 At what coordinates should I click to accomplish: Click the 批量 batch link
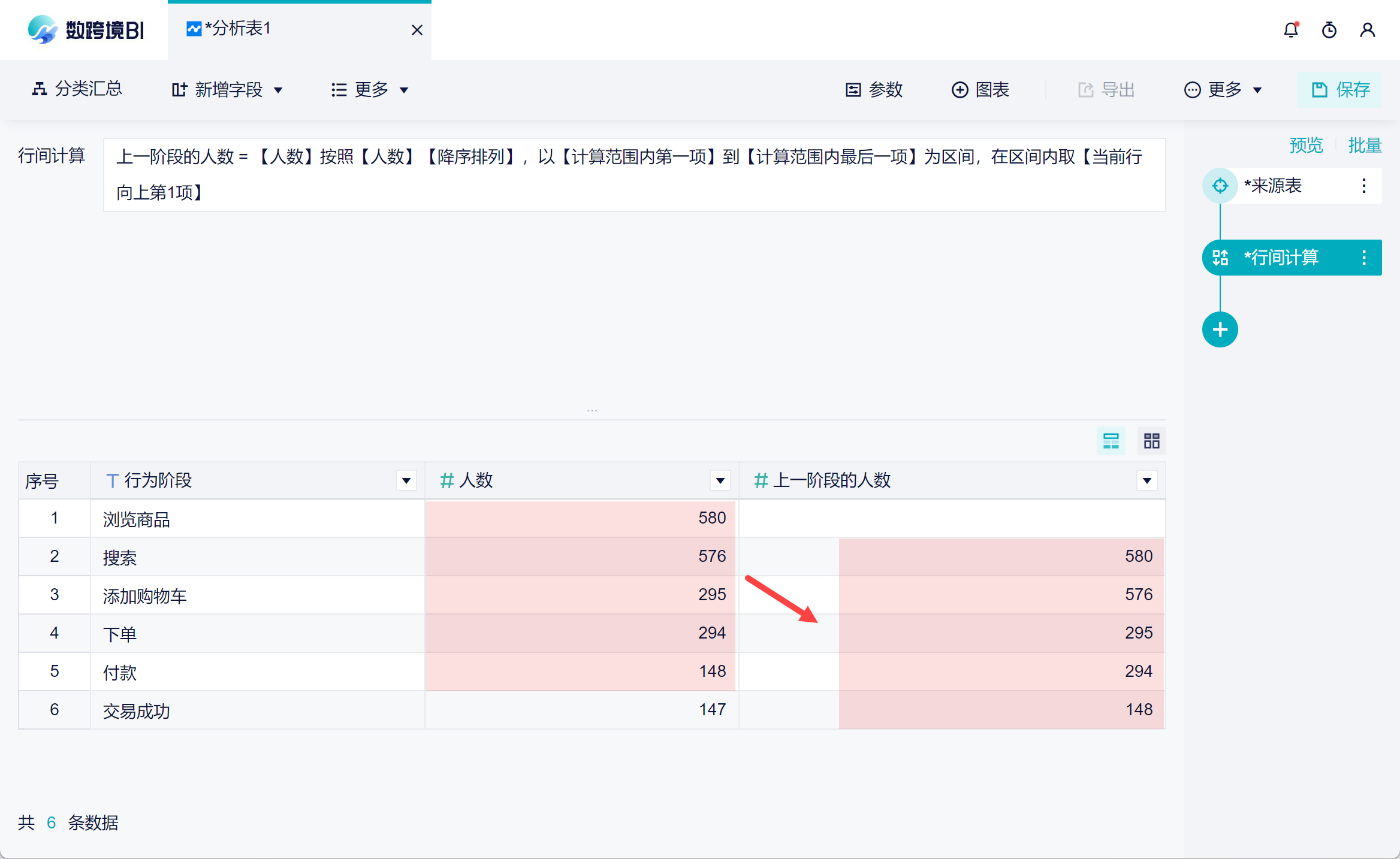[x=1364, y=145]
